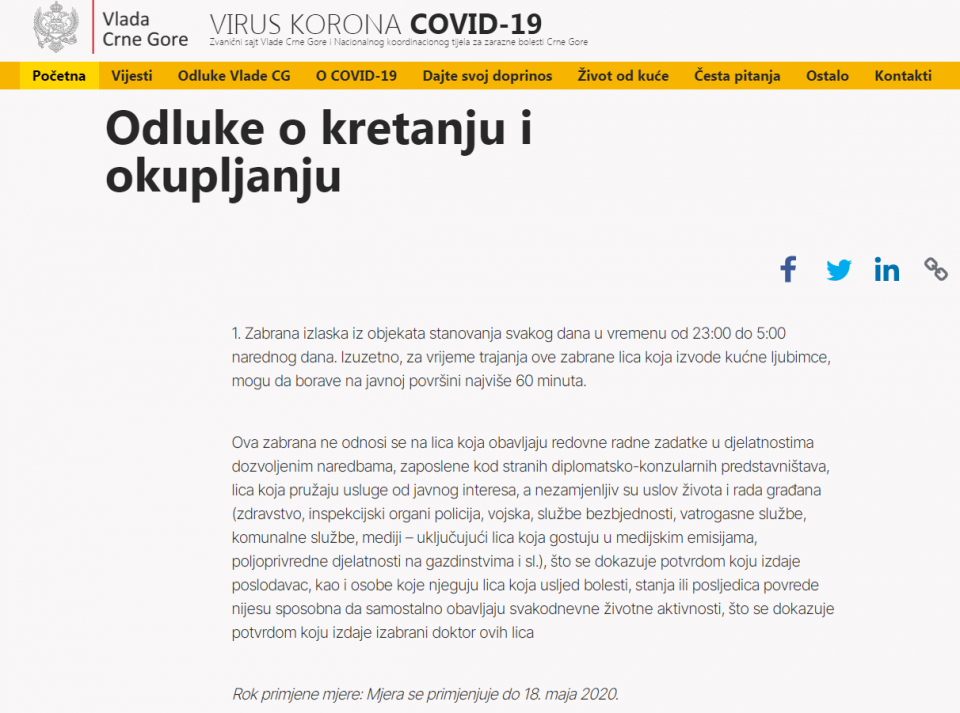
Task: Share the page on LinkedIn
Action: [886, 270]
